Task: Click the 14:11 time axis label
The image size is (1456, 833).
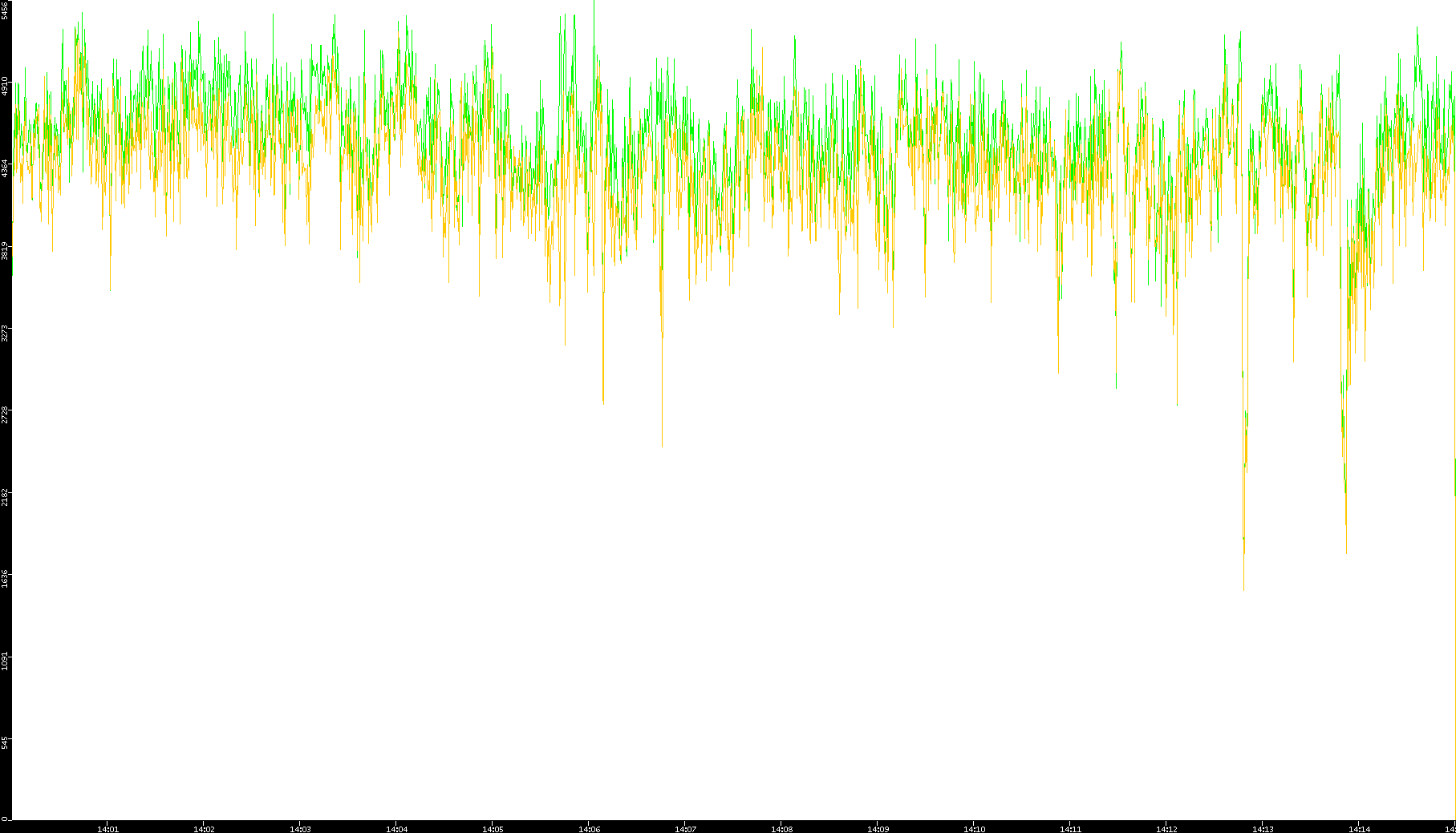Action: (x=1070, y=829)
